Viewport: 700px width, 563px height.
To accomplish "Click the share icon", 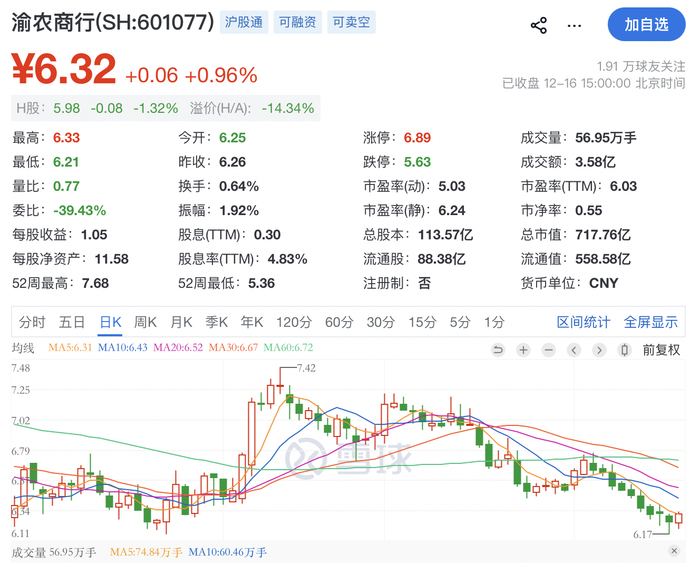I will coord(539,25).
